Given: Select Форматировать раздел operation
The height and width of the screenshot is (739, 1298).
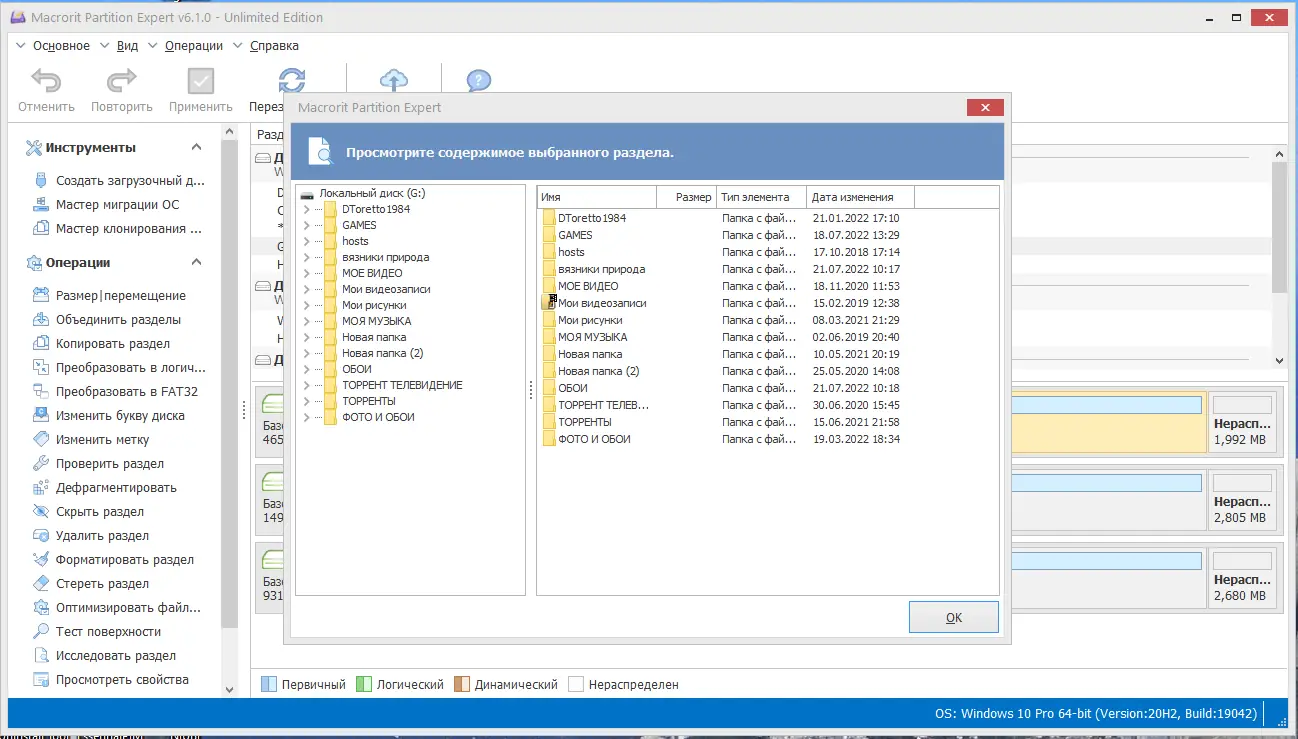Looking at the screenshot, I should (x=125, y=560).
